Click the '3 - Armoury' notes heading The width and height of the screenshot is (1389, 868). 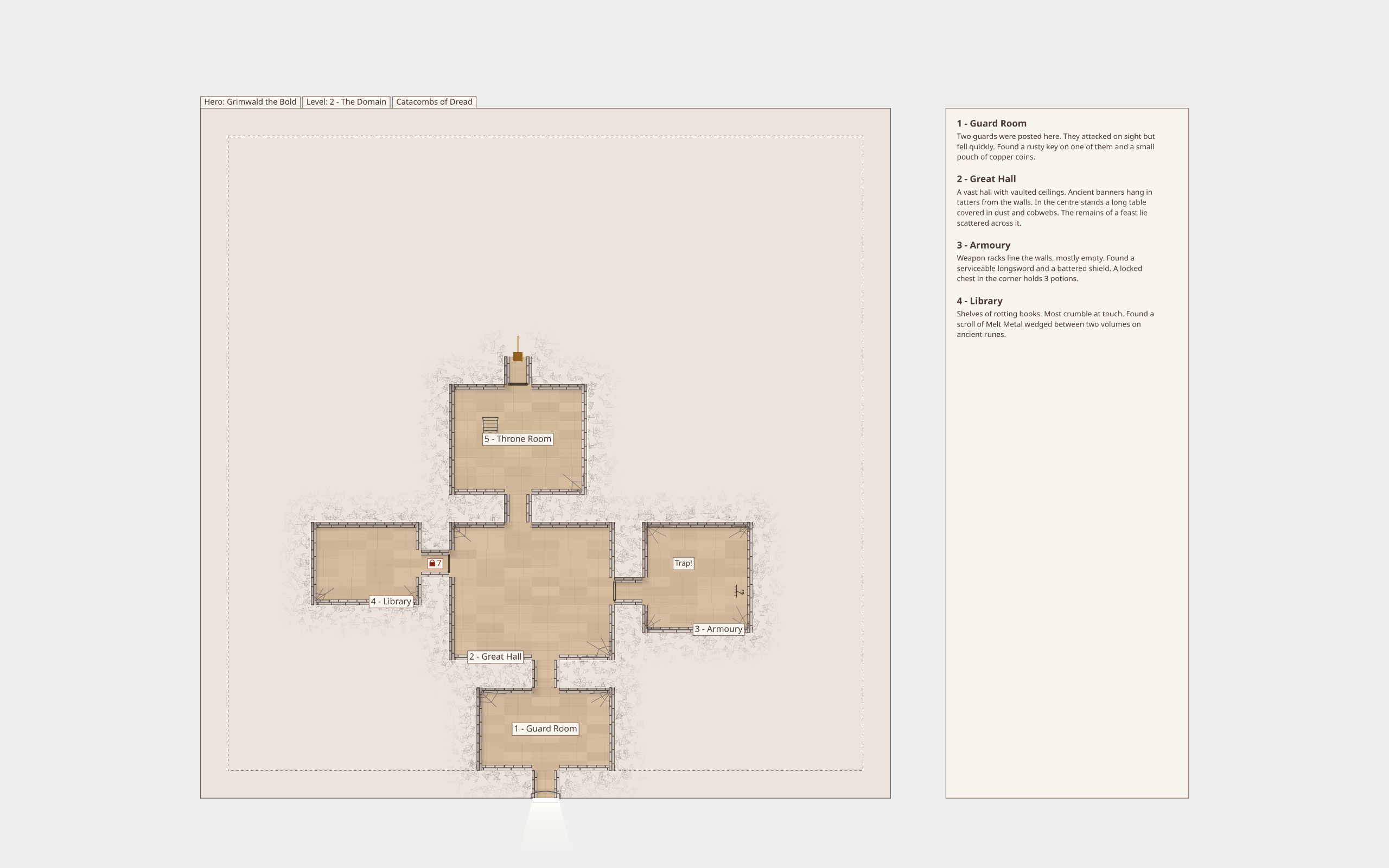[983, 245]
